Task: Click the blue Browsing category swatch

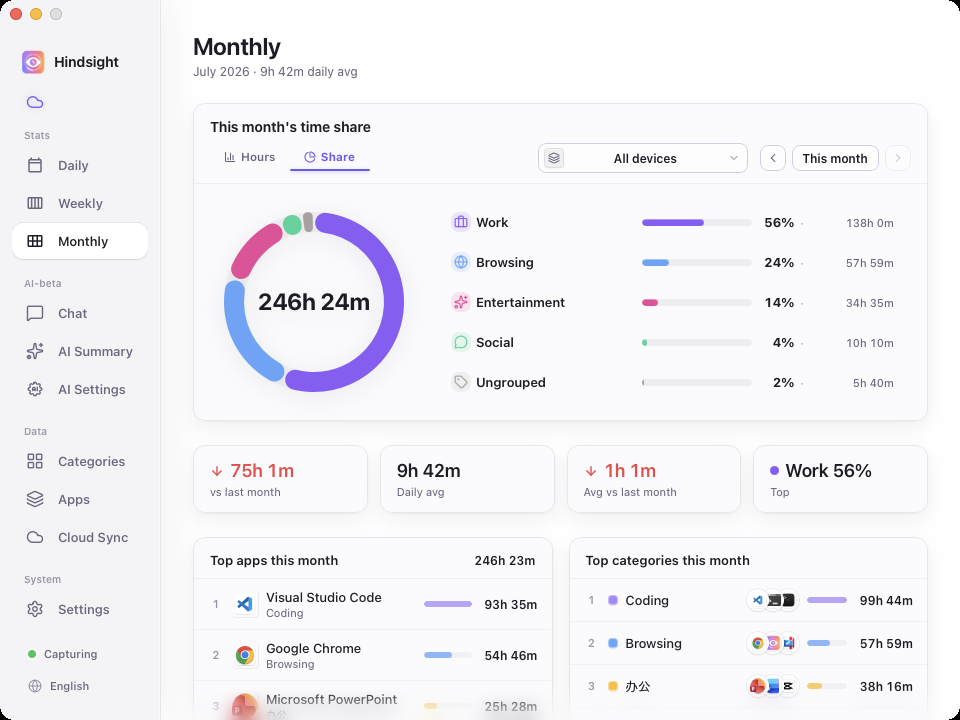Action: [612, 643]
